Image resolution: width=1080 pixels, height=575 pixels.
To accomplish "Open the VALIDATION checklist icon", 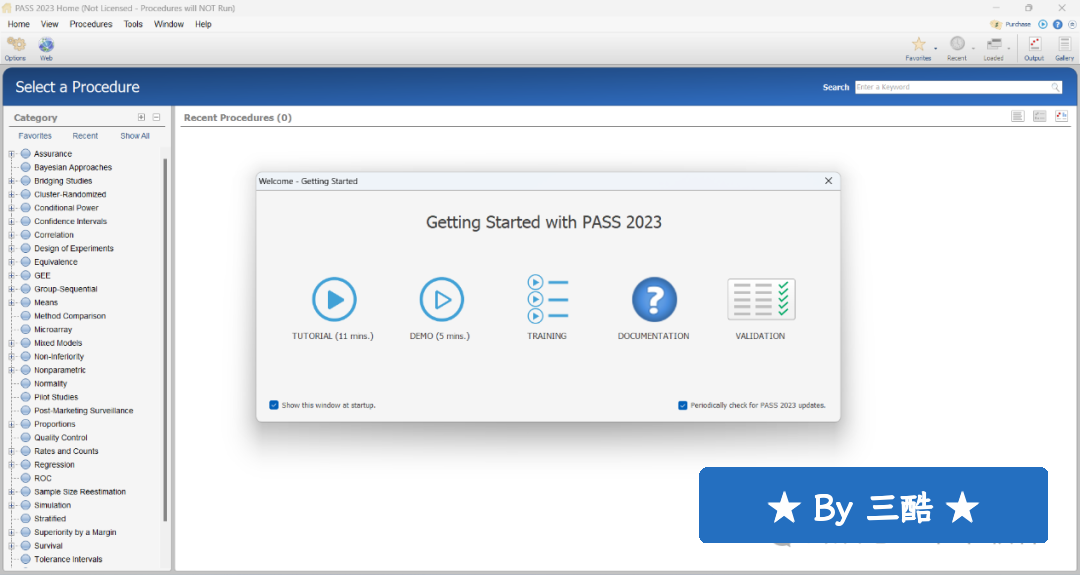I will (761, 300).
